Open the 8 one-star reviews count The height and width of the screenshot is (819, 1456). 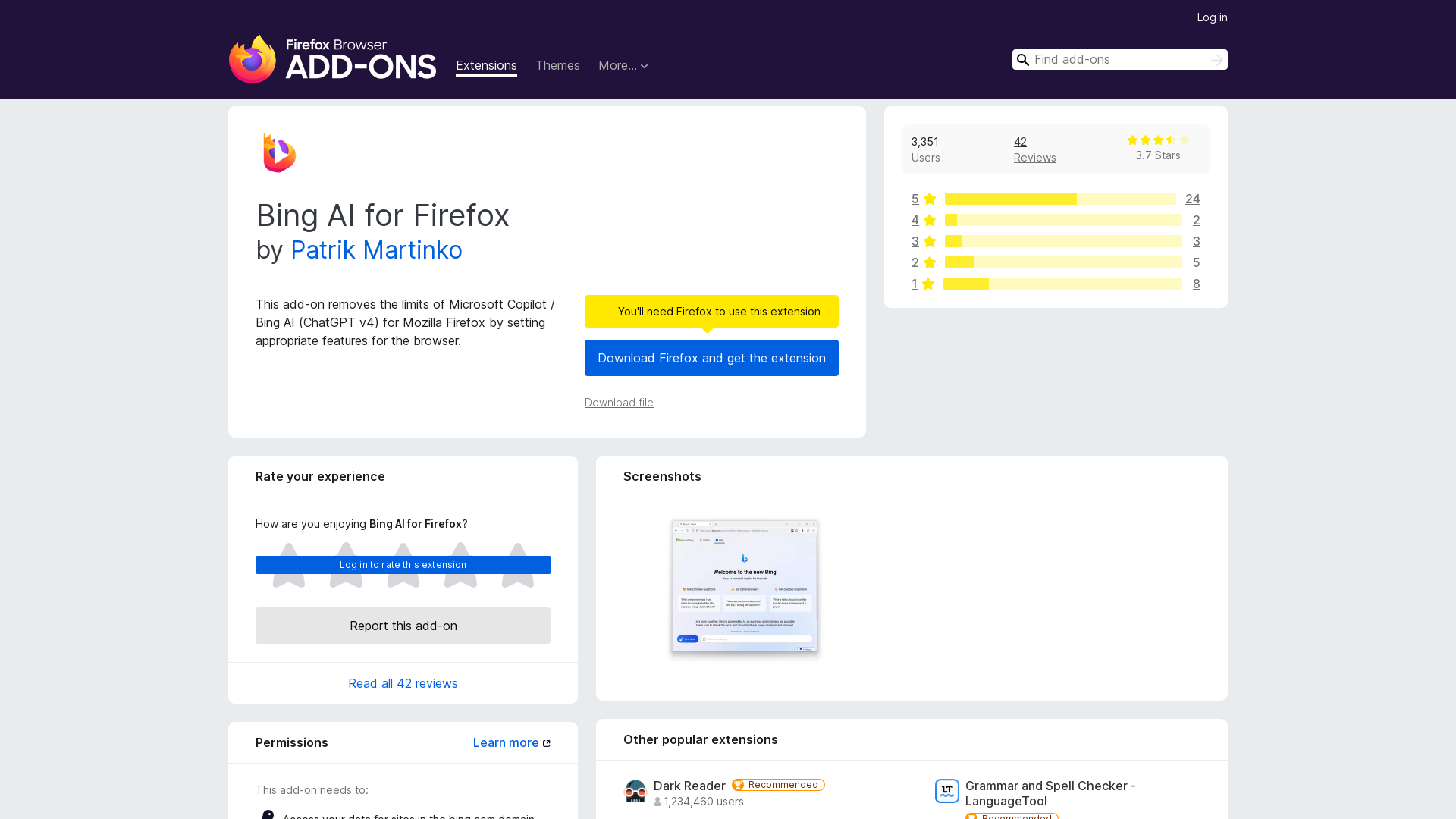pos(1197,284)
